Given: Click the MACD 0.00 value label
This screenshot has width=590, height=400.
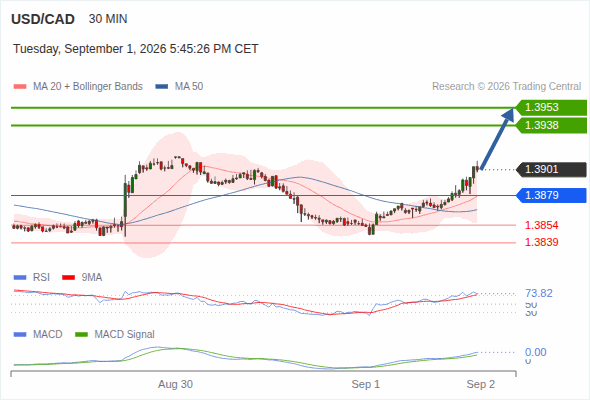Looking at the screenshot, I should click(x=535, y=352).
